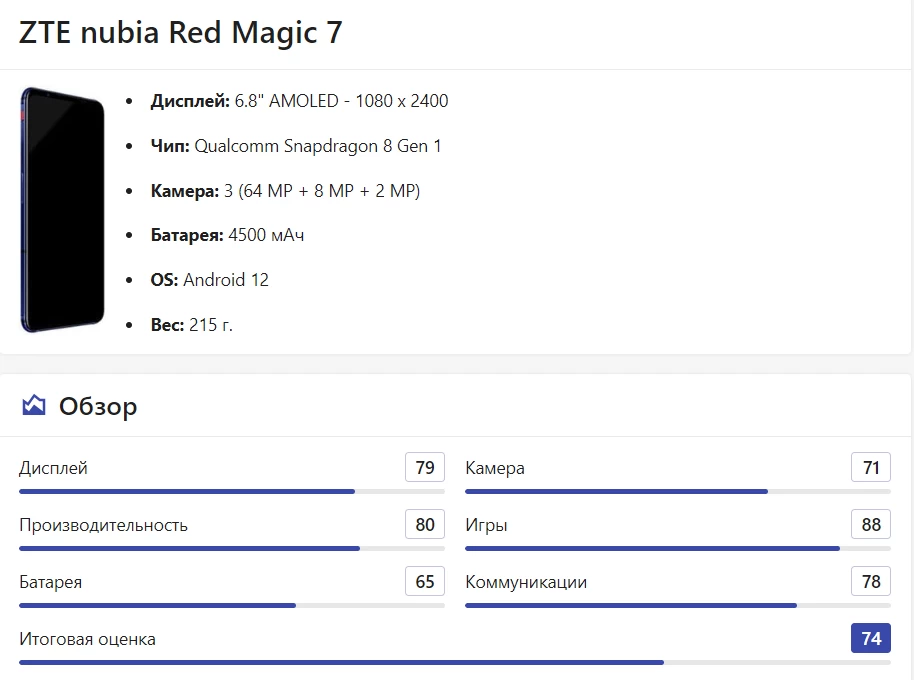Click the Обзор chart icon
This screenshot has width=914, height=680.
click(x=34, y=405)
